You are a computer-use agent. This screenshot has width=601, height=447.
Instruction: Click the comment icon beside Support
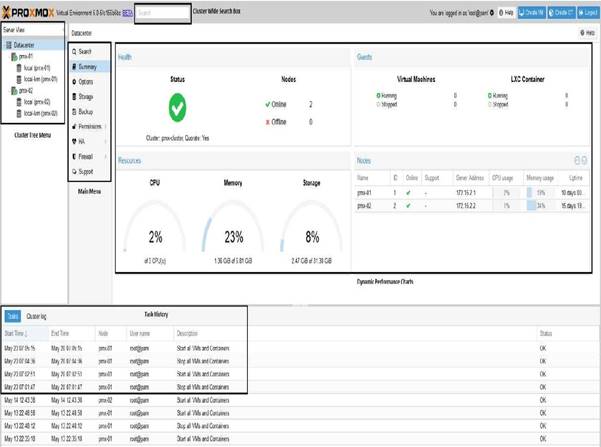pos(74,171)
